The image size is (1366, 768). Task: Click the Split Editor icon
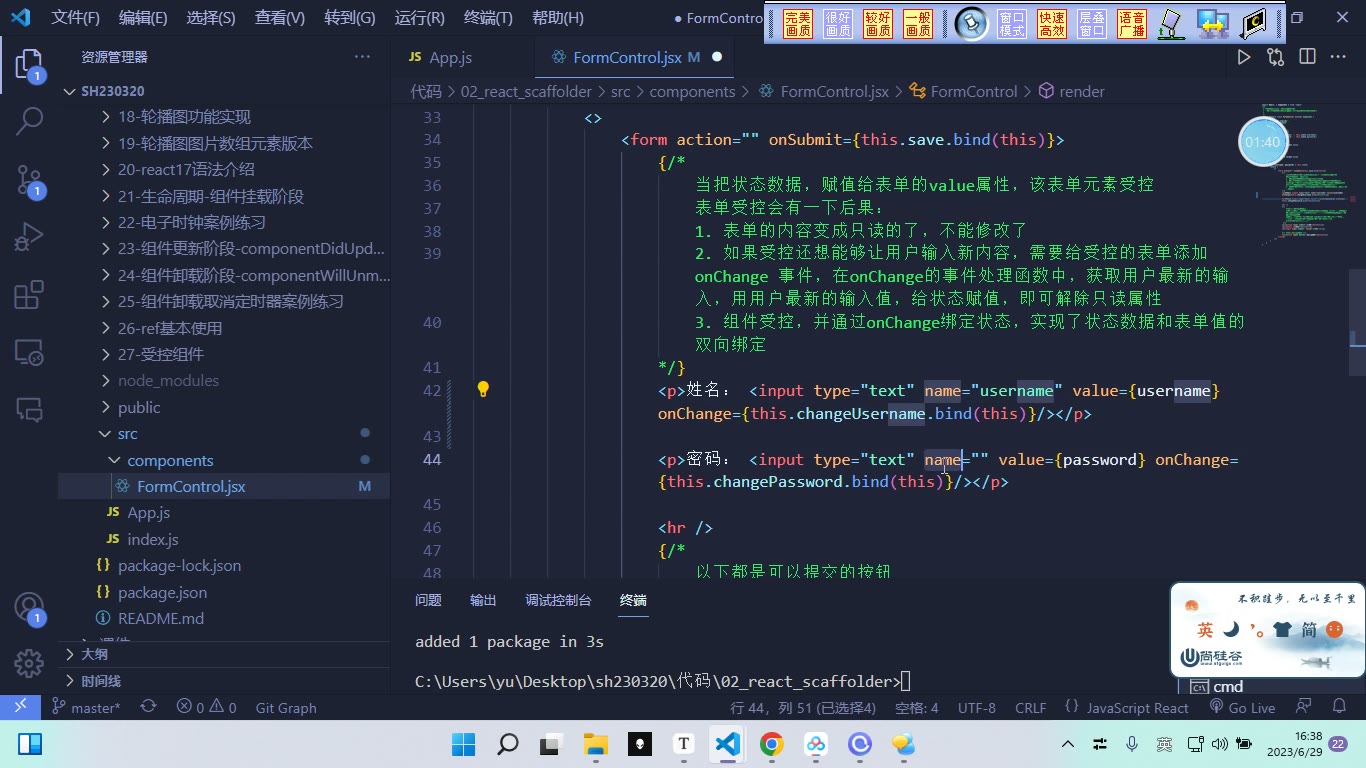(x=1307, y=57)
